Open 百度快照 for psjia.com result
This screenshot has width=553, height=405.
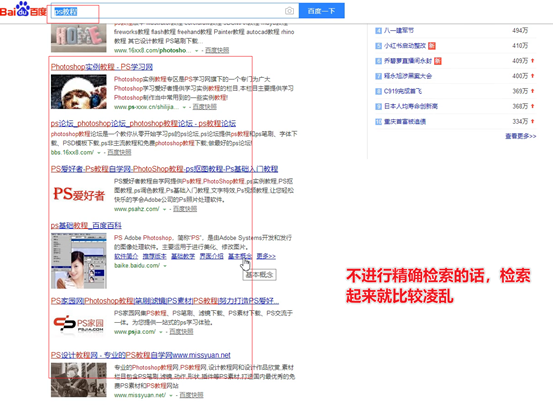tap(181, 332)
